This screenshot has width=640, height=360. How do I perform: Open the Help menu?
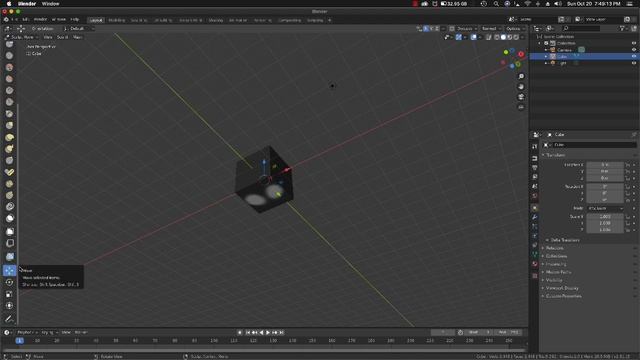pyautogui.click(x=74, y=20)
